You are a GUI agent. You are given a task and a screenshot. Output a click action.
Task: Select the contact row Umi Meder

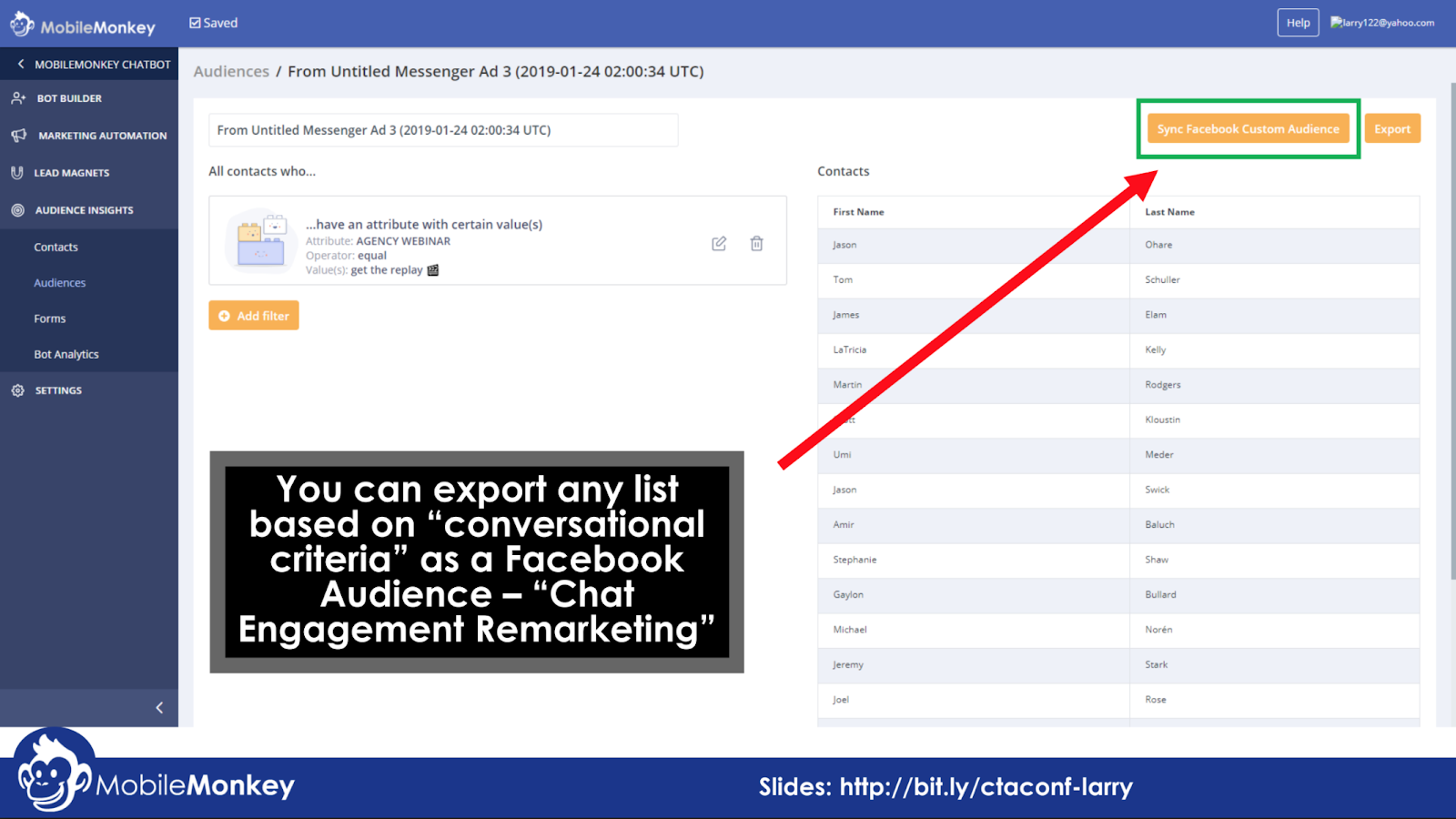(1118, 455)
